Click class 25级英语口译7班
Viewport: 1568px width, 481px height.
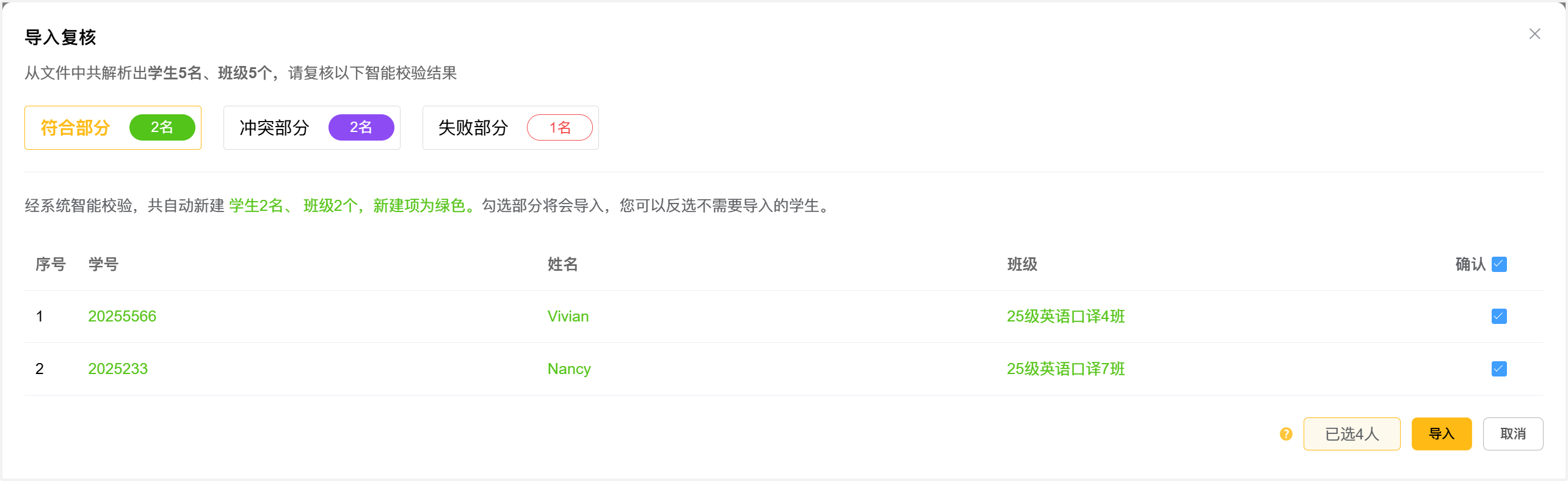coord(1065,369)
